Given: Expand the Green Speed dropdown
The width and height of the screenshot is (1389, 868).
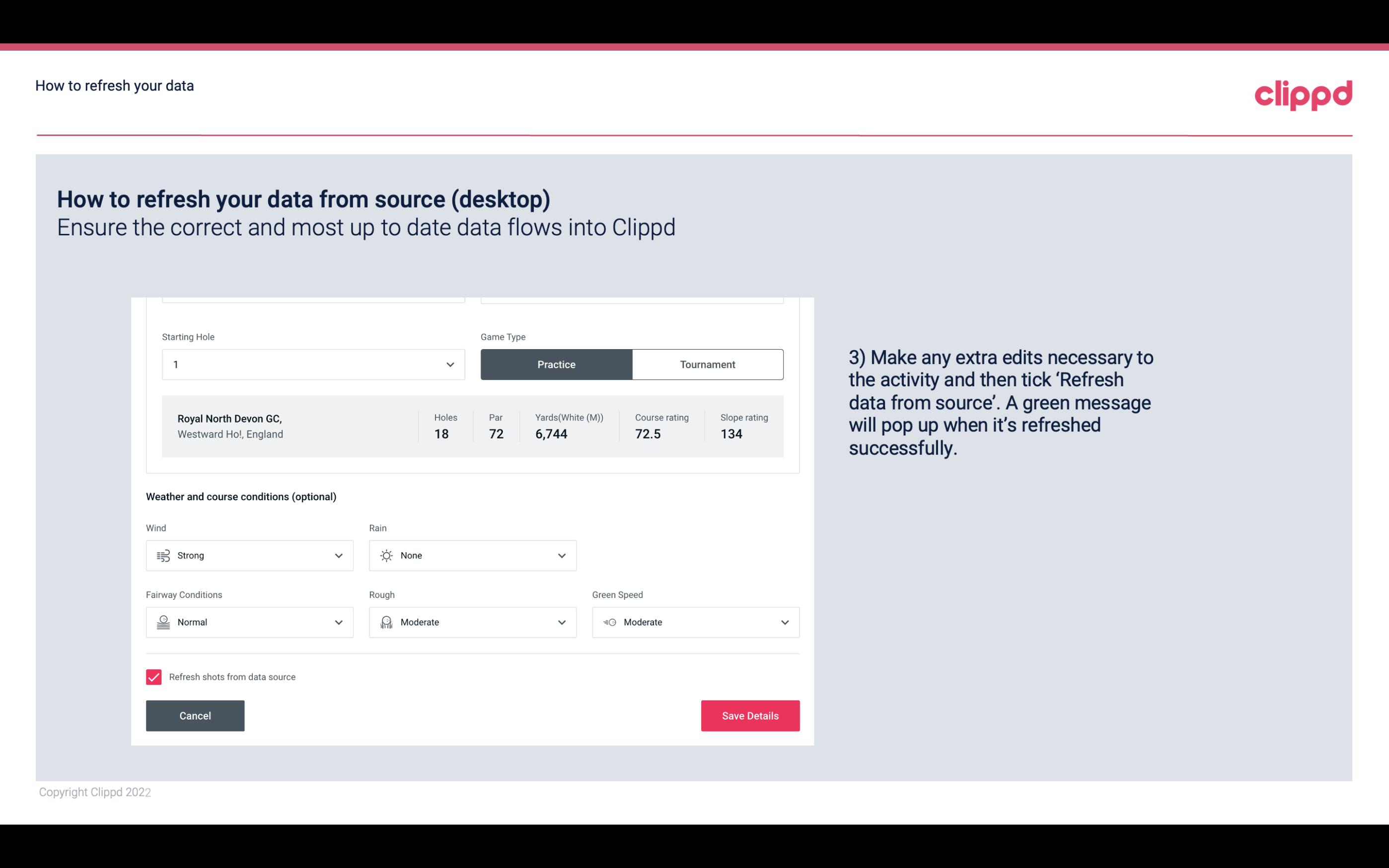Looking at the screenshot, I should coord(785,622).
